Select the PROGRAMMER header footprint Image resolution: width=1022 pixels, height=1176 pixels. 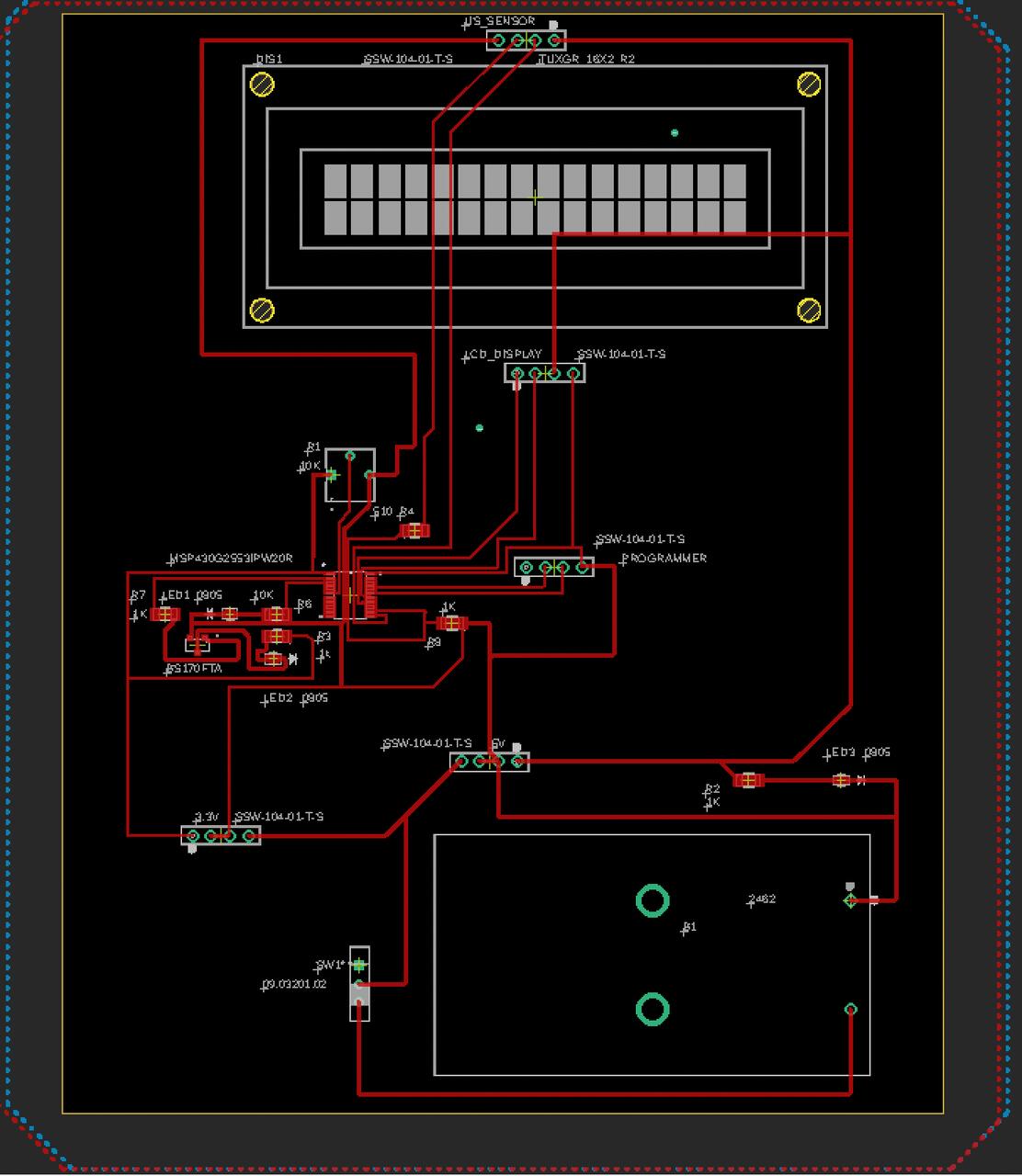[553, 568]
